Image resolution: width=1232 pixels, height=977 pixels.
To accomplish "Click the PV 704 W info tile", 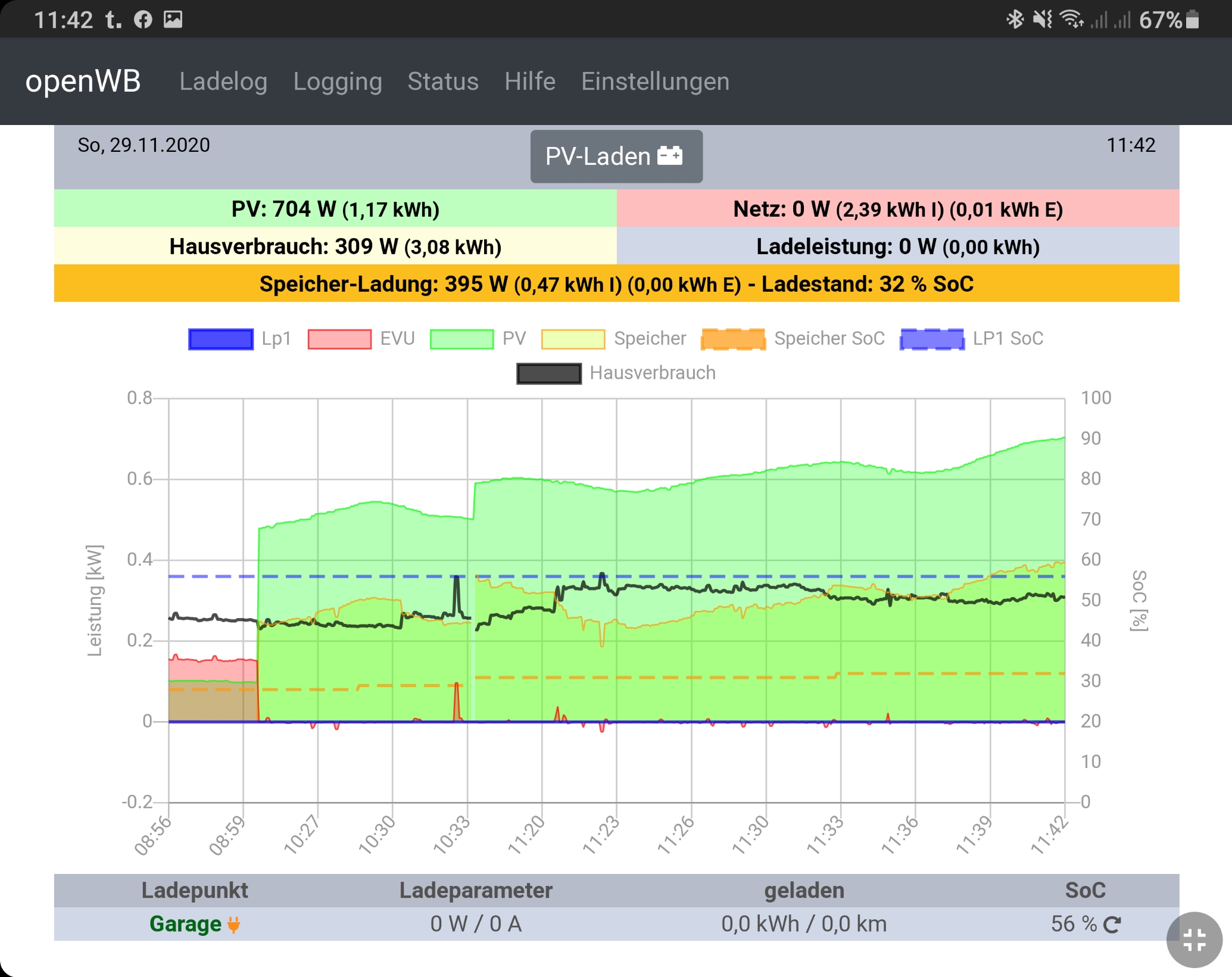I will pos(335,209).
